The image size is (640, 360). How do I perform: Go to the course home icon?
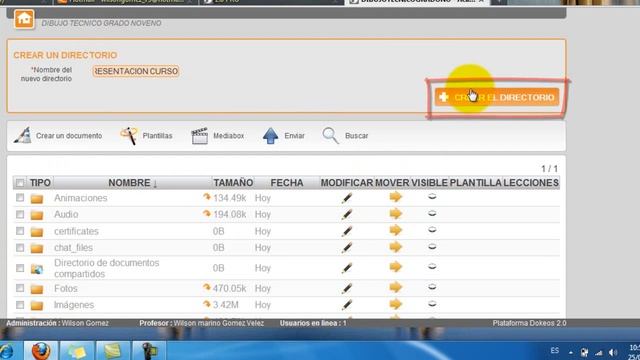(24, 18)
